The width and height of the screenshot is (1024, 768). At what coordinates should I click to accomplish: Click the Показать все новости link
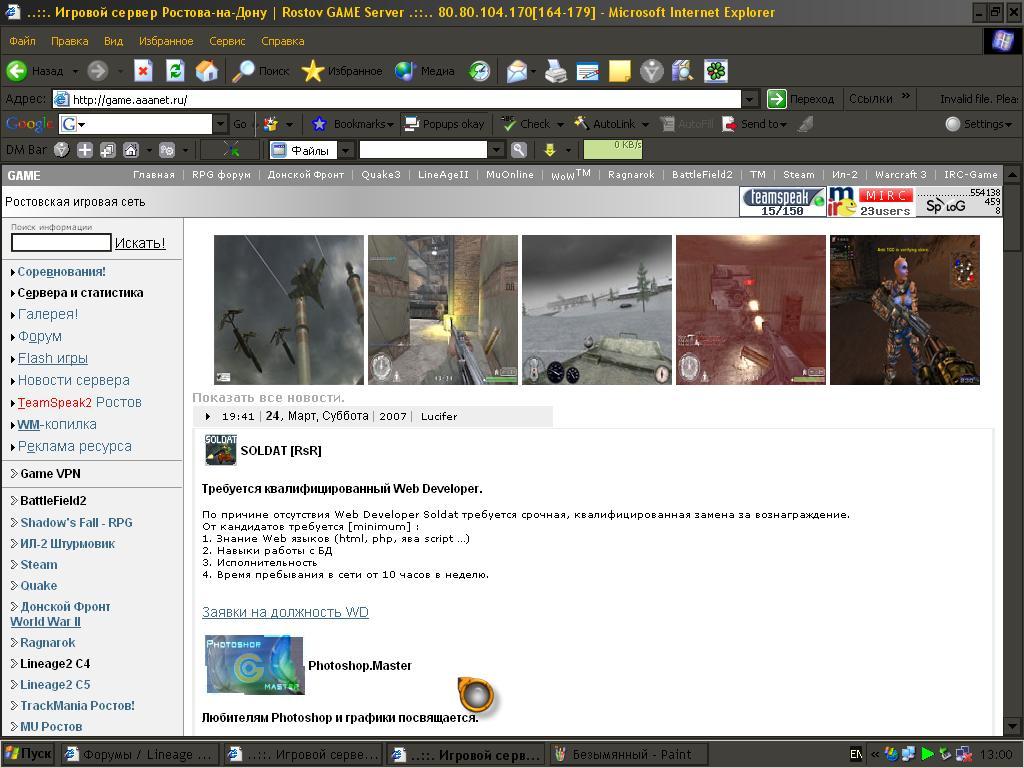coord(268,397)
